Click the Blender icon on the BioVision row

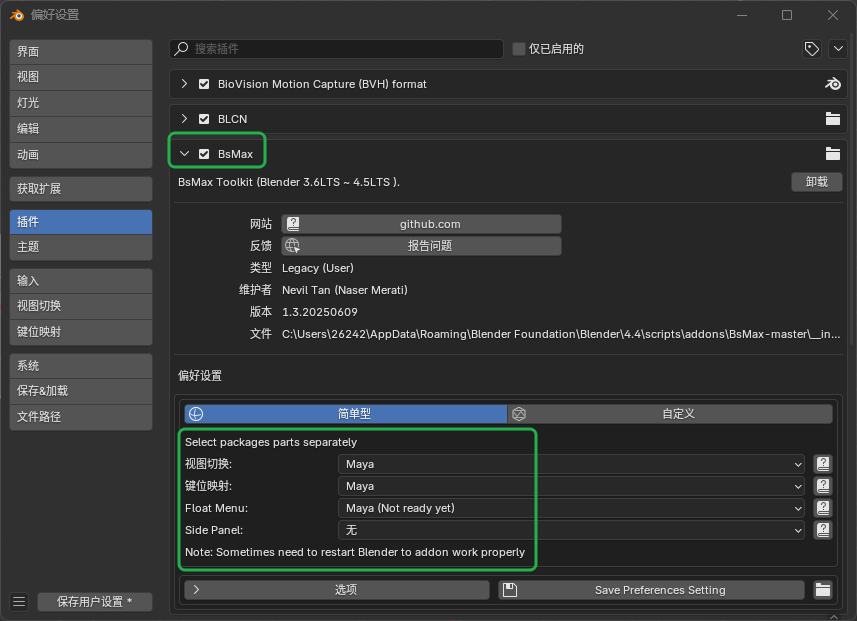click(x=832, y=84)
